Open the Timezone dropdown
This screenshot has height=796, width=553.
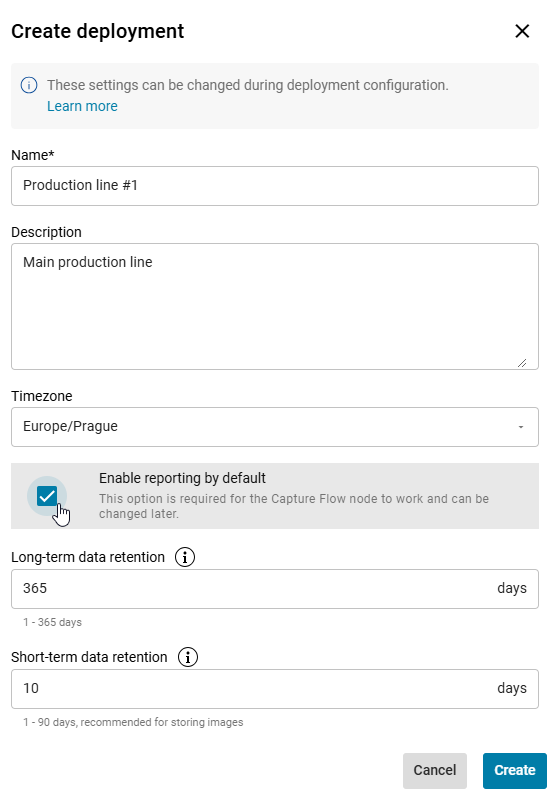pos(275,427)
